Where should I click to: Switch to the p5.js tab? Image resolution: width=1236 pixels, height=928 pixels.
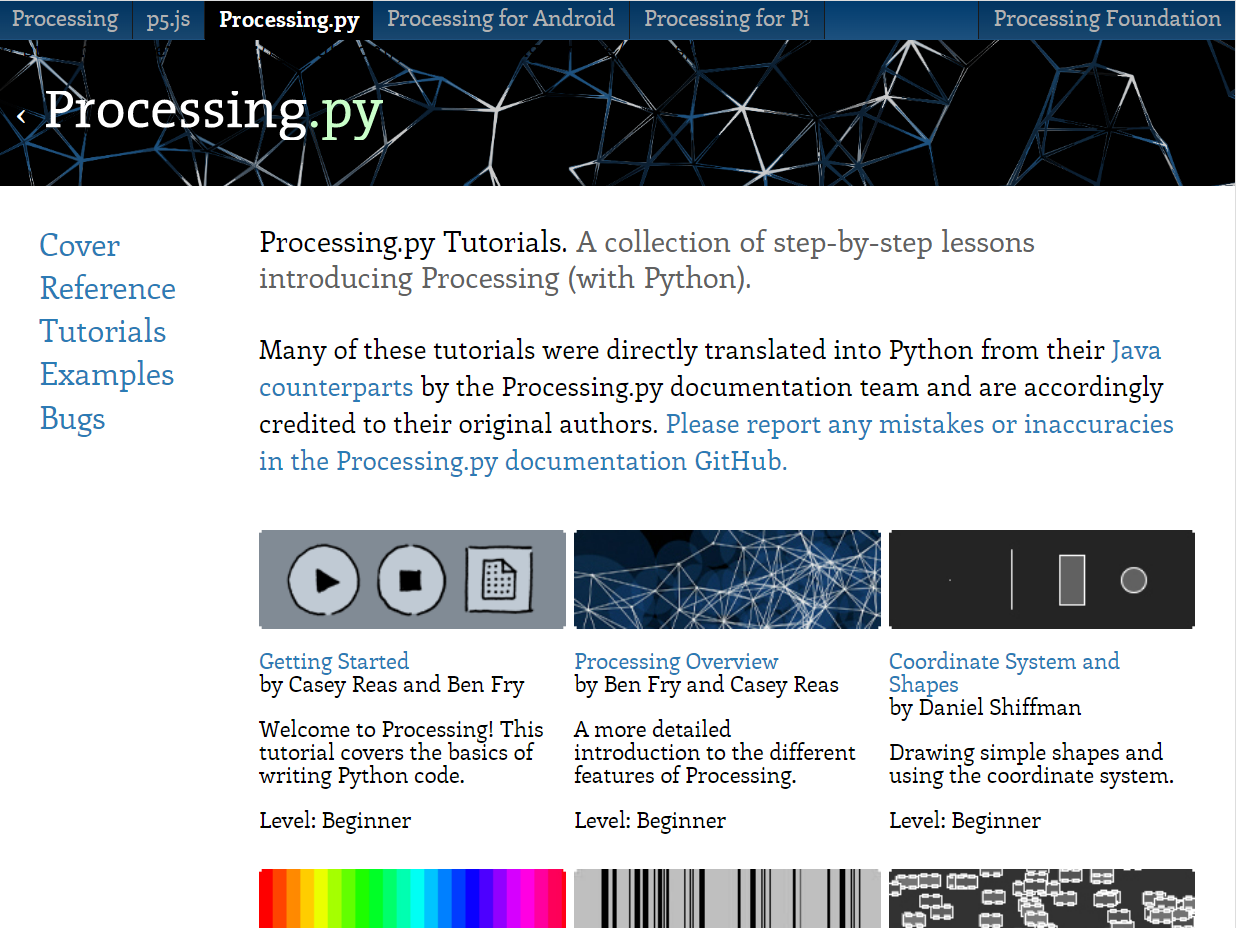point(168,19)
